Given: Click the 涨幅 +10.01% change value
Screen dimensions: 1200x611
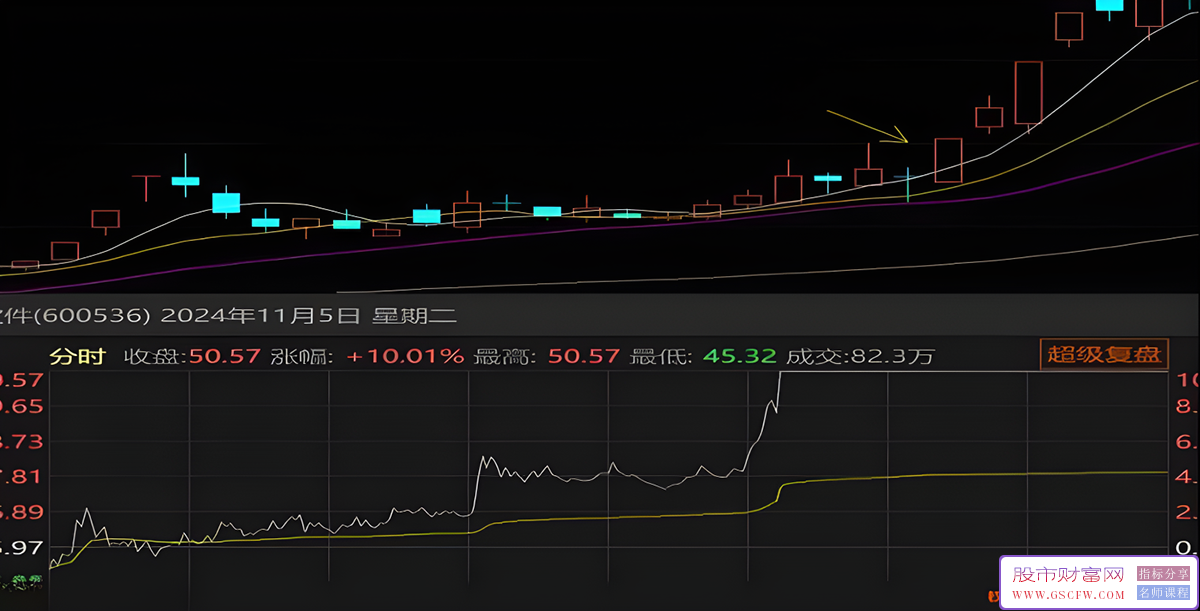Looking at the screenshot, I should 405,356.
